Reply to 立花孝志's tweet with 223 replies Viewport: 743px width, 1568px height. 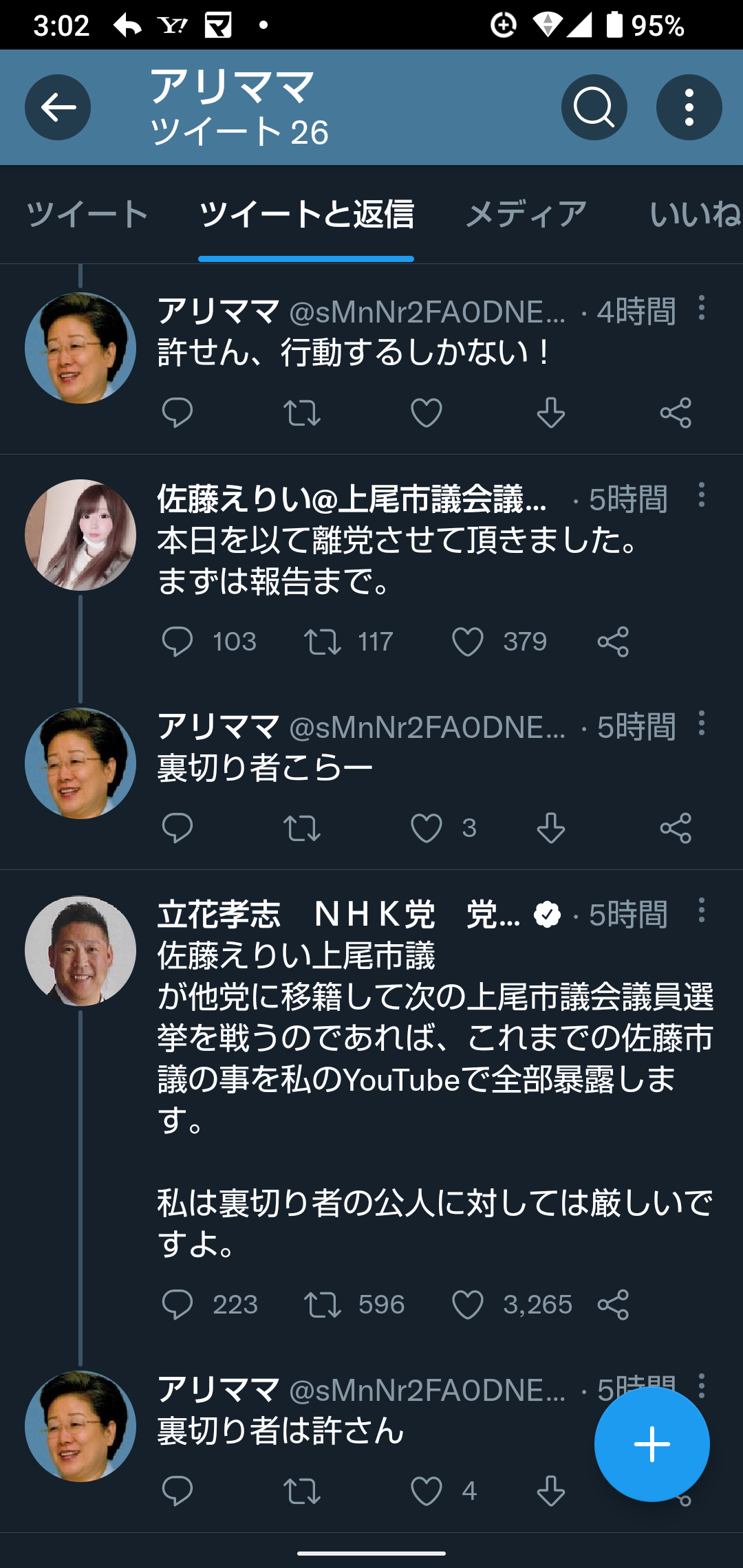177,1305
